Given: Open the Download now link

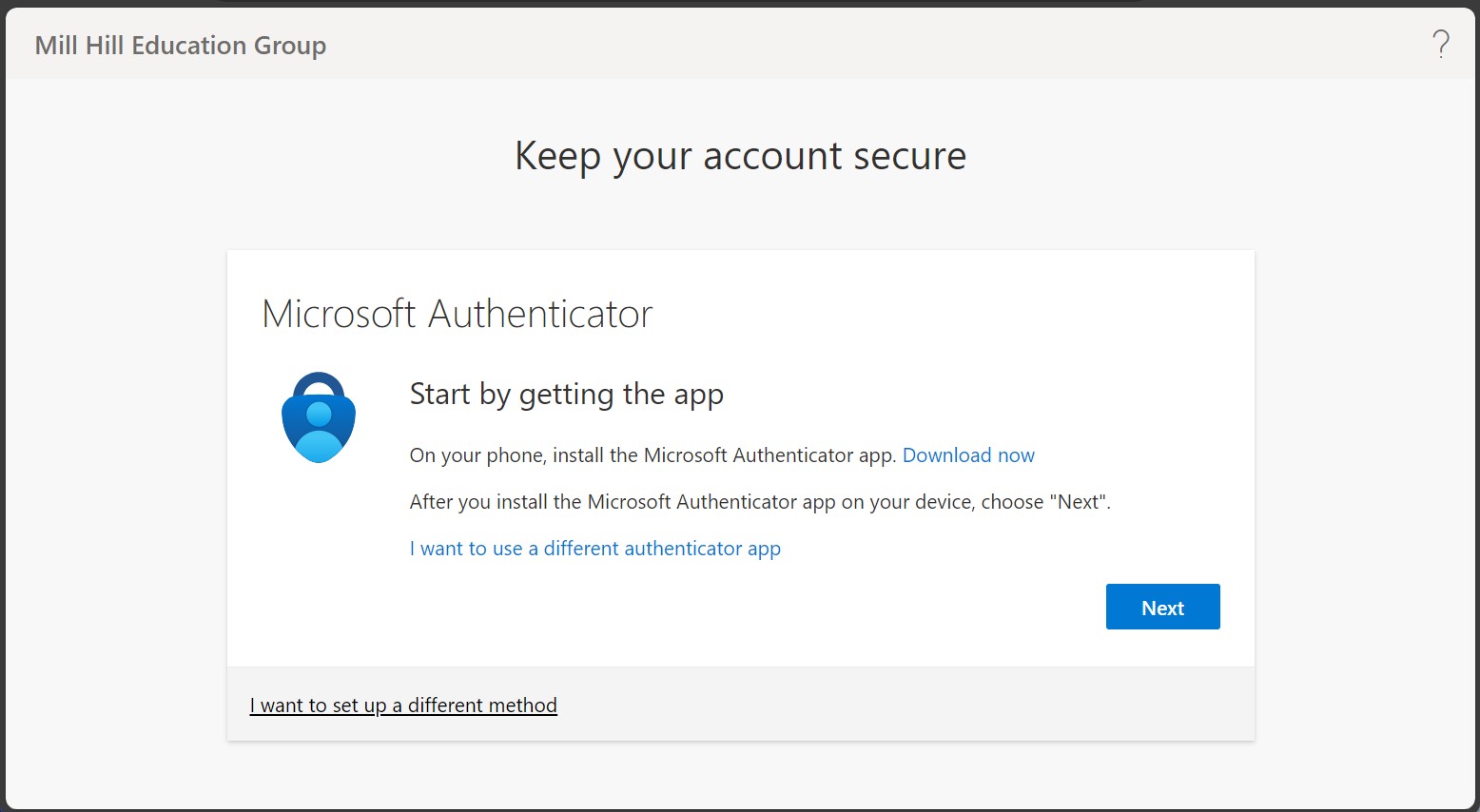Looking at the screenshot, I should click(968, 455).
